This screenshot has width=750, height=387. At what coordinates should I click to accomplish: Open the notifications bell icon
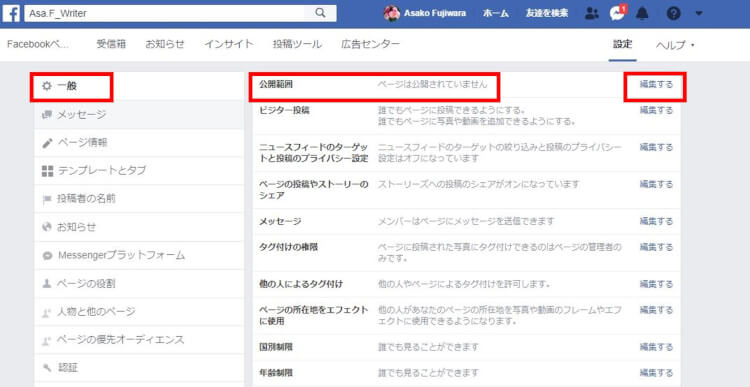coord(642,13)
